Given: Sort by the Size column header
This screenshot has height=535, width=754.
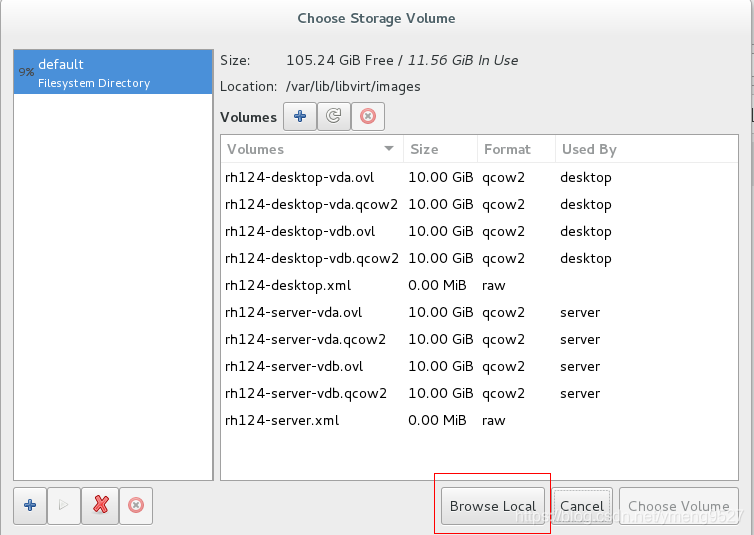Looking at the screenshot, I should coord(440,149).
